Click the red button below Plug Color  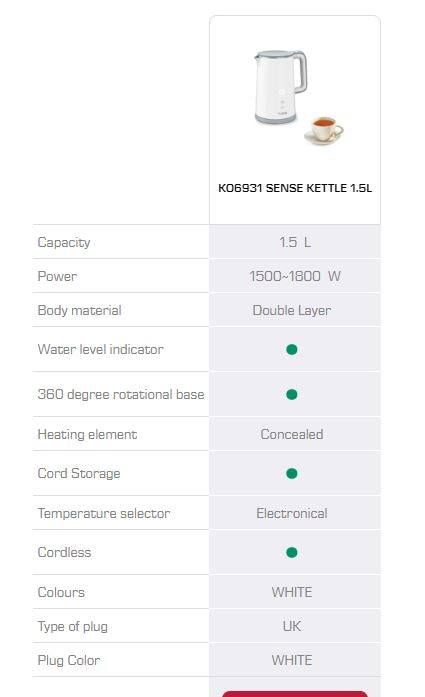coord(295,694)
